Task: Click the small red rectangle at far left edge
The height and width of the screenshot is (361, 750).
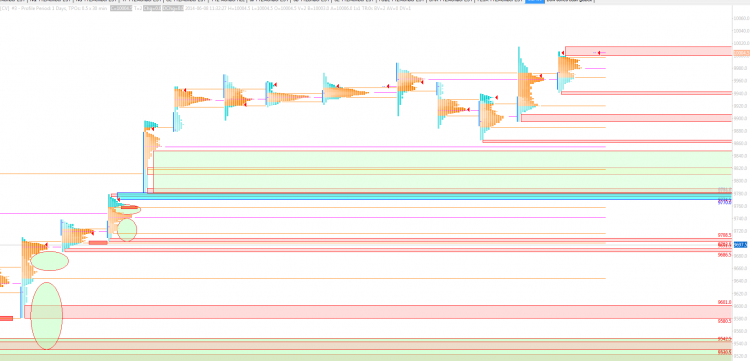Action: pyautogui.click(x=6, y=318)
